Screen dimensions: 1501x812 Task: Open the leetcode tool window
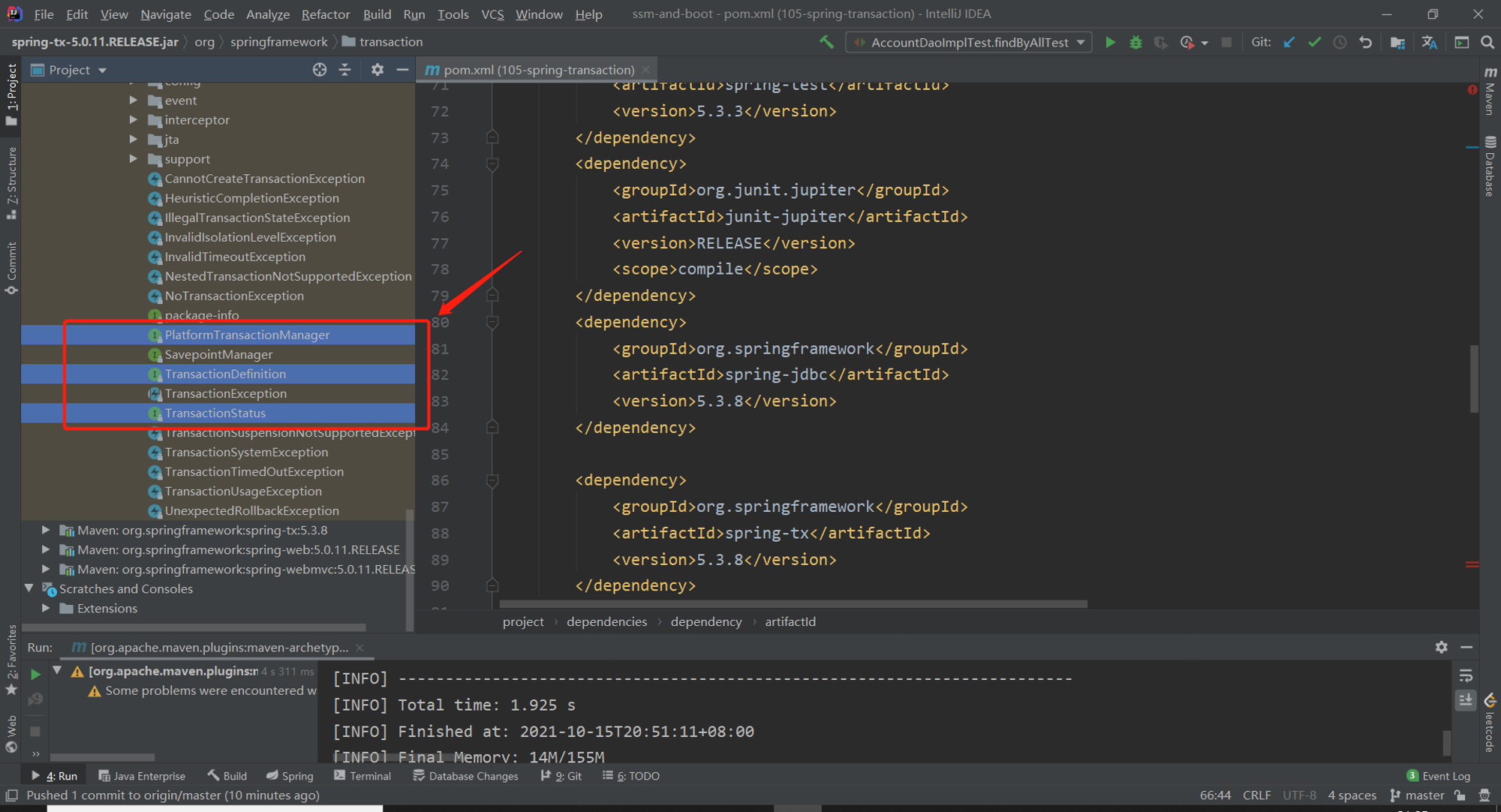[x=1490, y=724]
